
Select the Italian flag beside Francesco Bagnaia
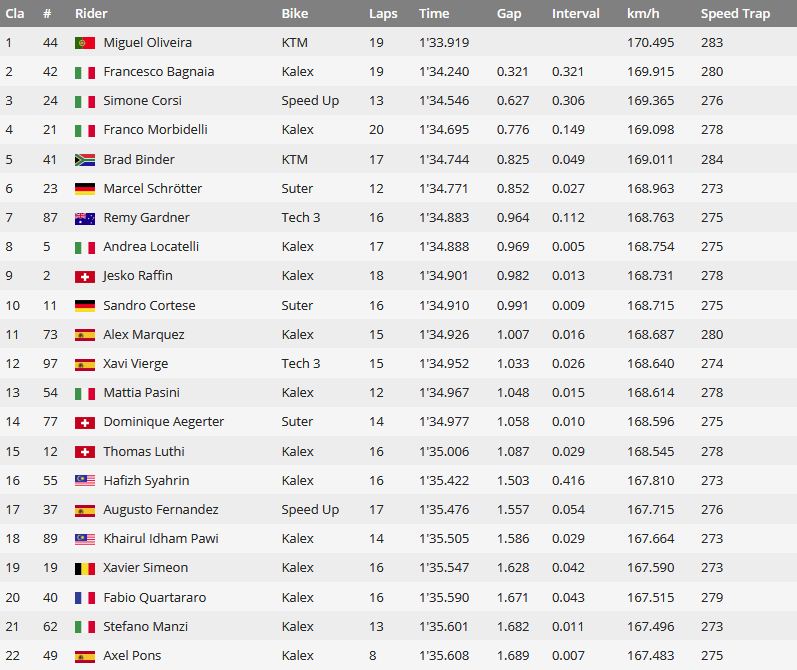(x=85, y=72)
